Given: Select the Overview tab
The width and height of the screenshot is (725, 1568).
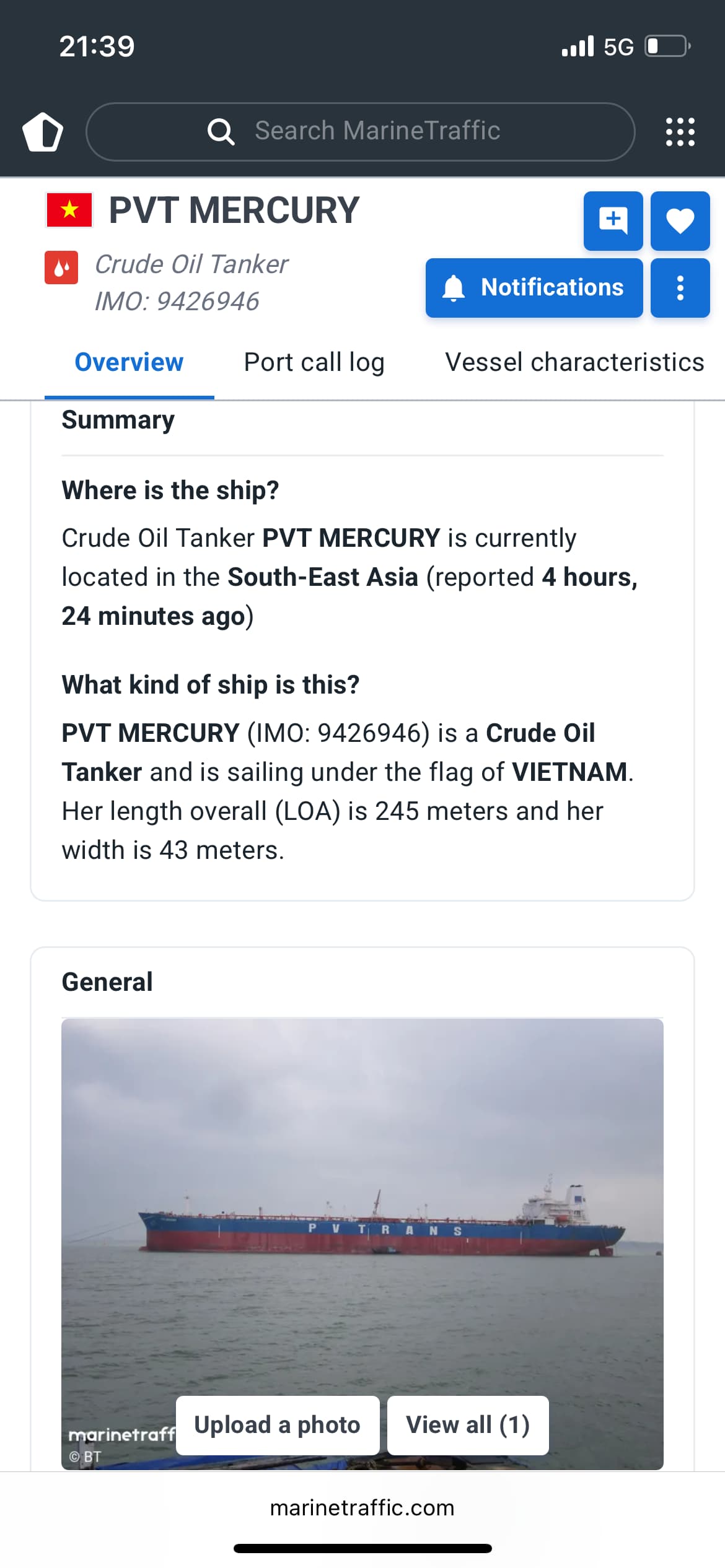Looking at the screenshot, I should pyautogui.click(x=129, y=362).
